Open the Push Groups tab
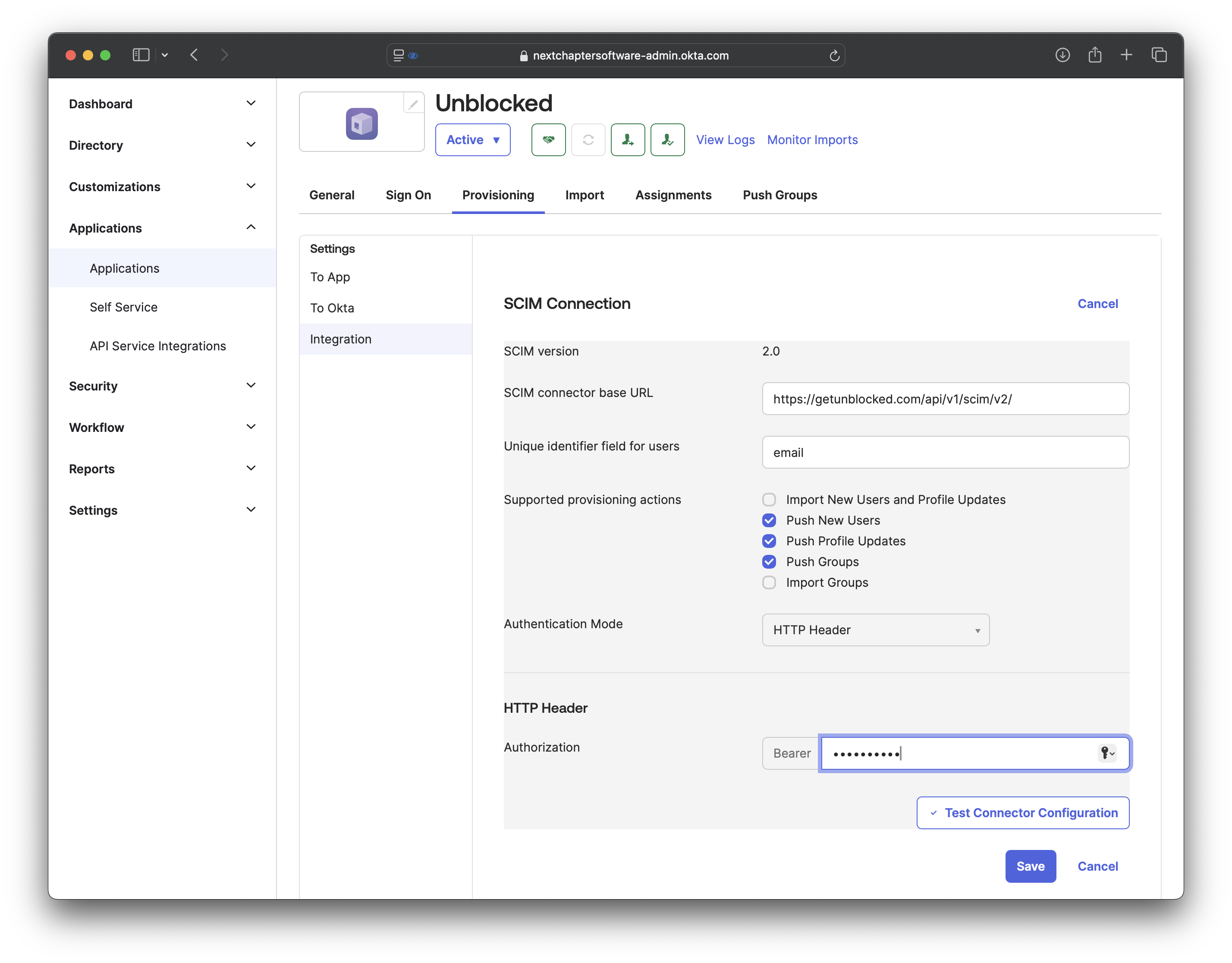The width and height of the screenshot is (1232, 963). pyautogui.click(x=779, y=195)
